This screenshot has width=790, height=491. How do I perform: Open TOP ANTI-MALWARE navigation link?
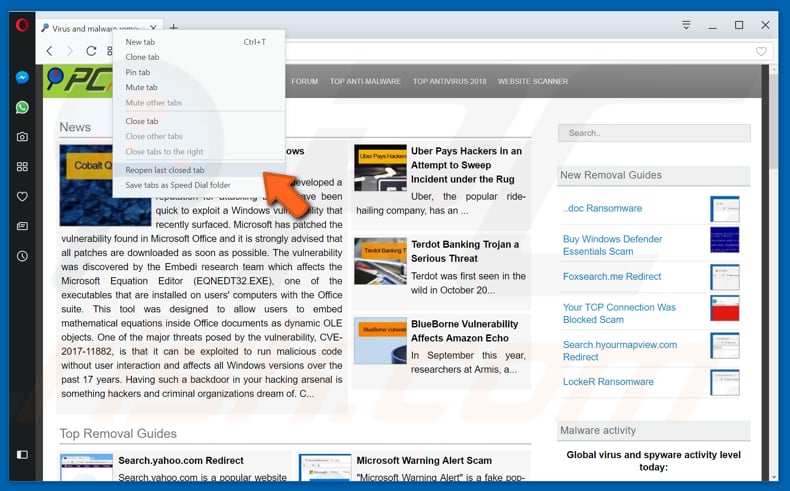pos(365,81)
